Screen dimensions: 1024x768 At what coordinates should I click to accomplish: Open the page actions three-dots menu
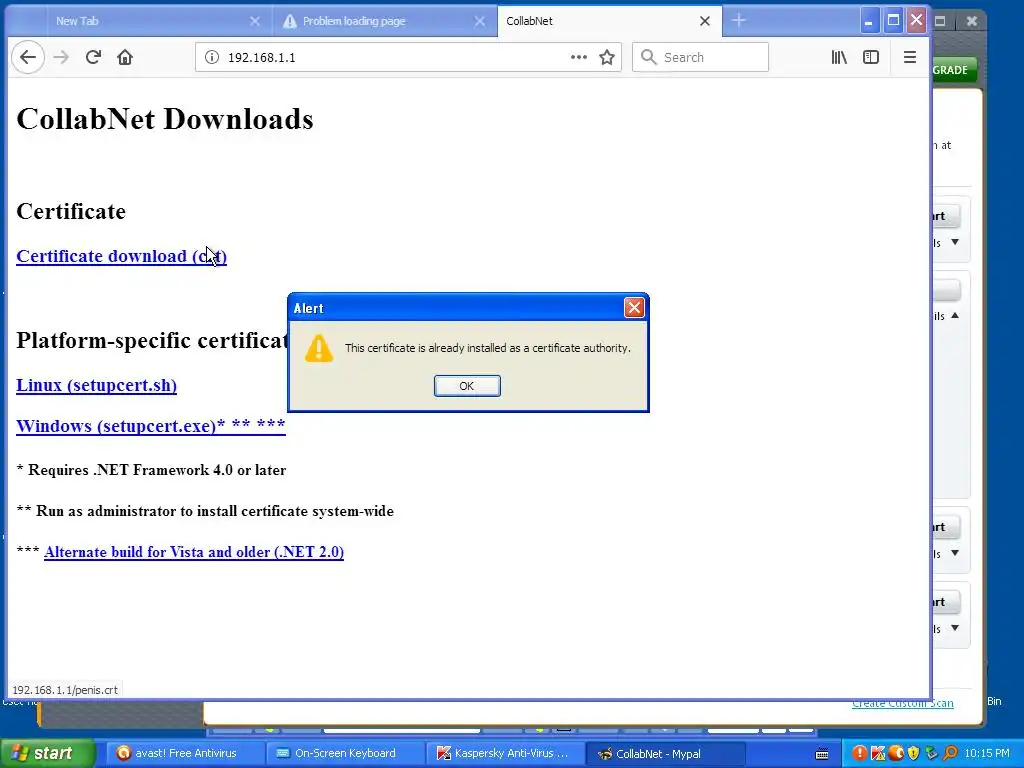pyautogui.click(x=579, y=57)
